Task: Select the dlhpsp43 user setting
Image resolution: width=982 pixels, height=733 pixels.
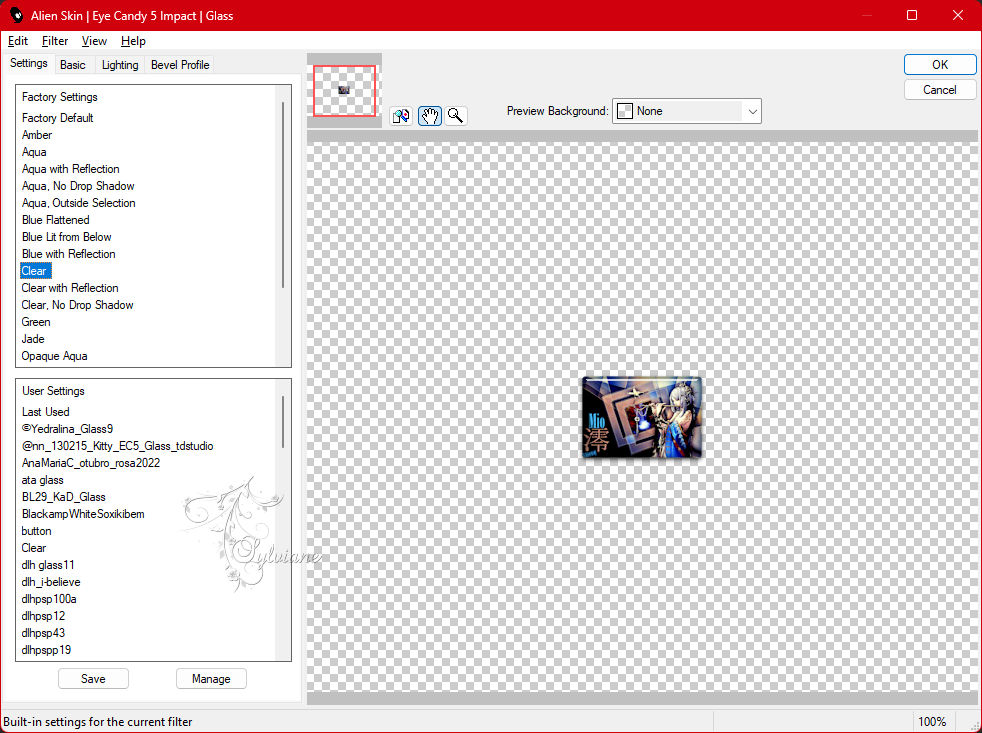Action: point(43,632)
